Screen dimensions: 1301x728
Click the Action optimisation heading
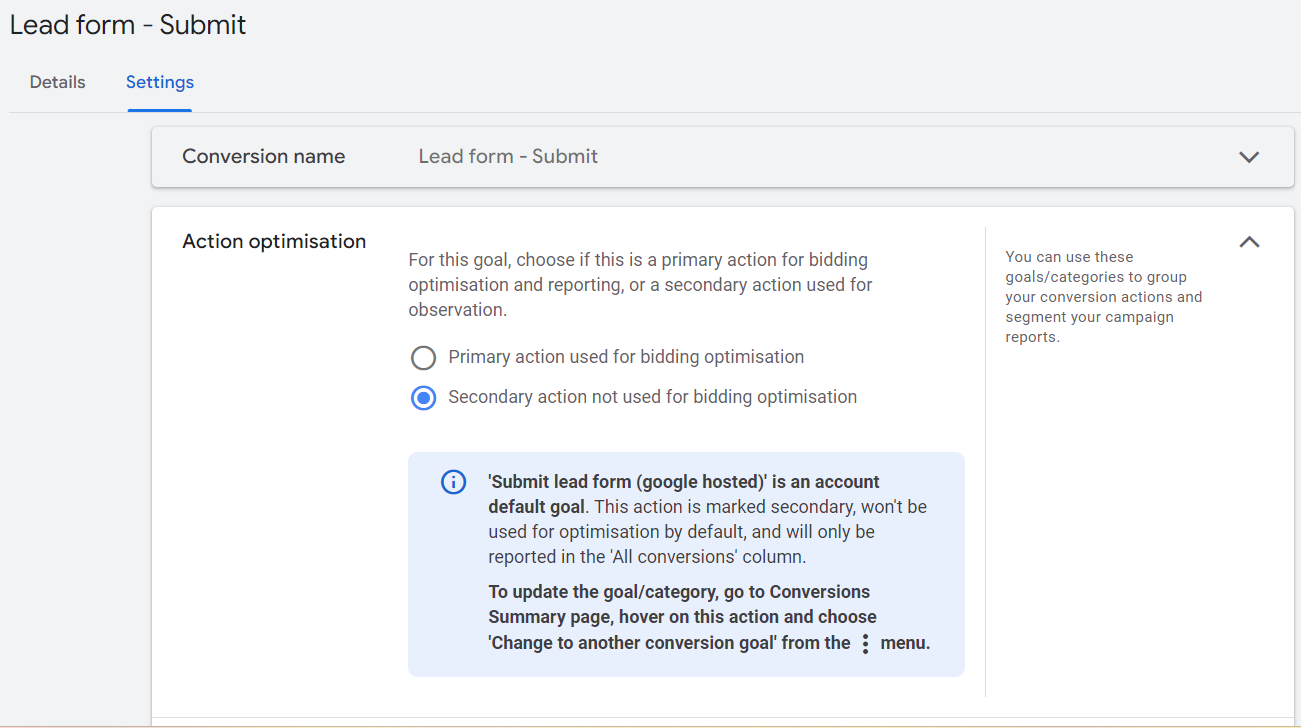[274, 241]
